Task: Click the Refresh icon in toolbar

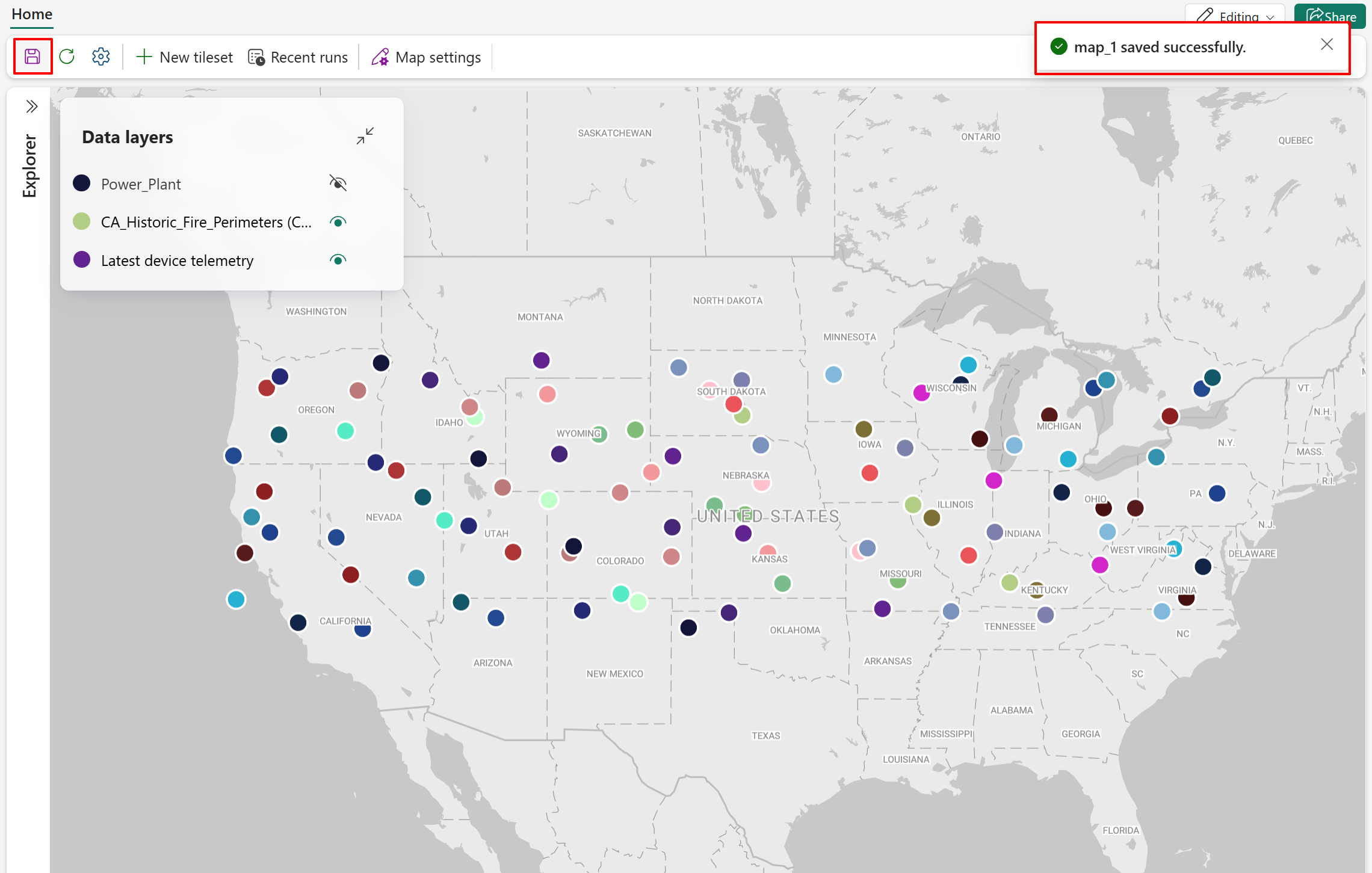Action: tap(67, 57)
